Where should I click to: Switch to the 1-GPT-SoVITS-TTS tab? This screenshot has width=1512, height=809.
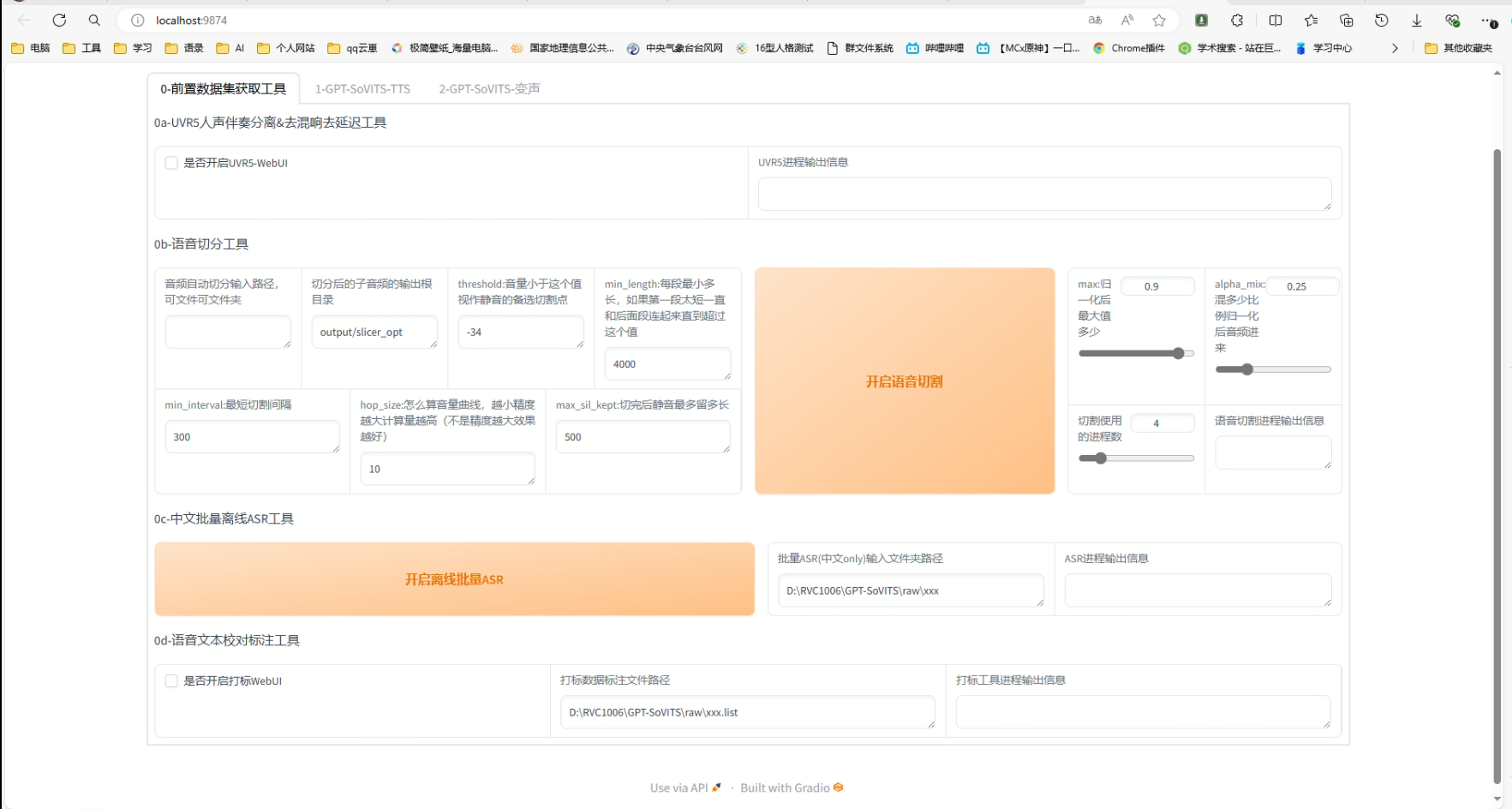click(x=362, y=89)
